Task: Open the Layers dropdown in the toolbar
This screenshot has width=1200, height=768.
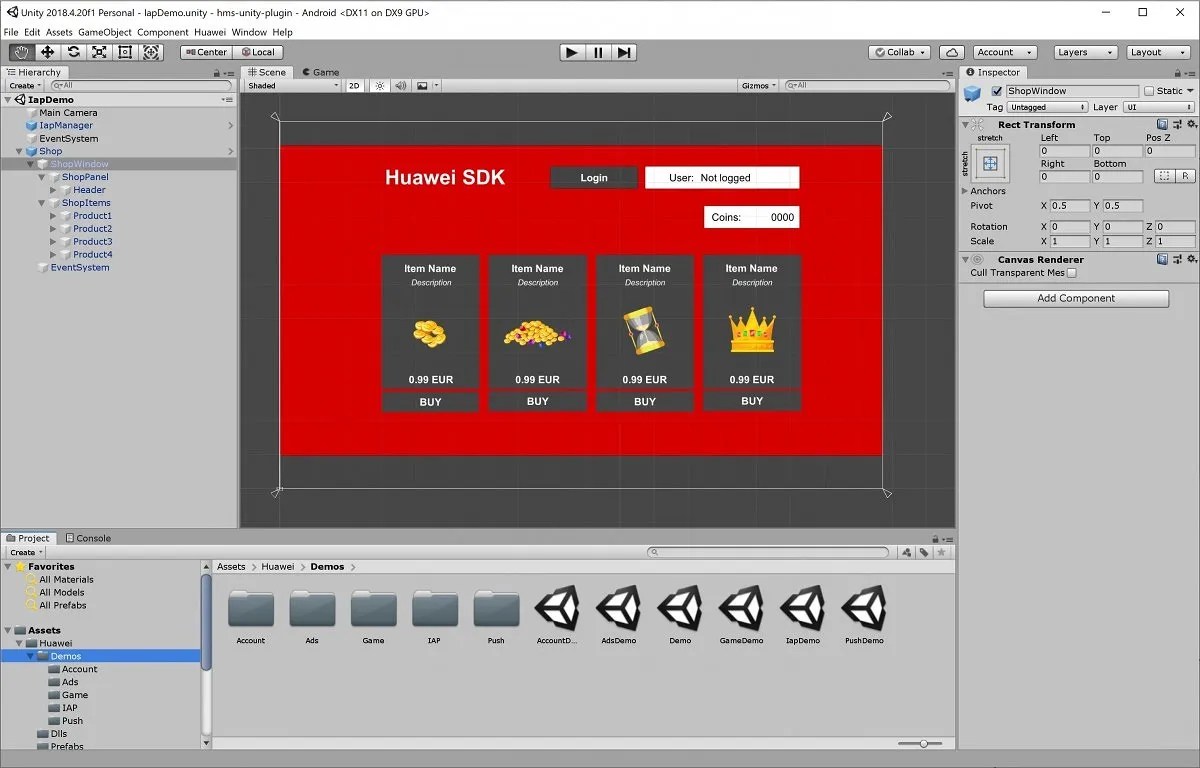Action: pyautogui.click(x=1085, y=52)
